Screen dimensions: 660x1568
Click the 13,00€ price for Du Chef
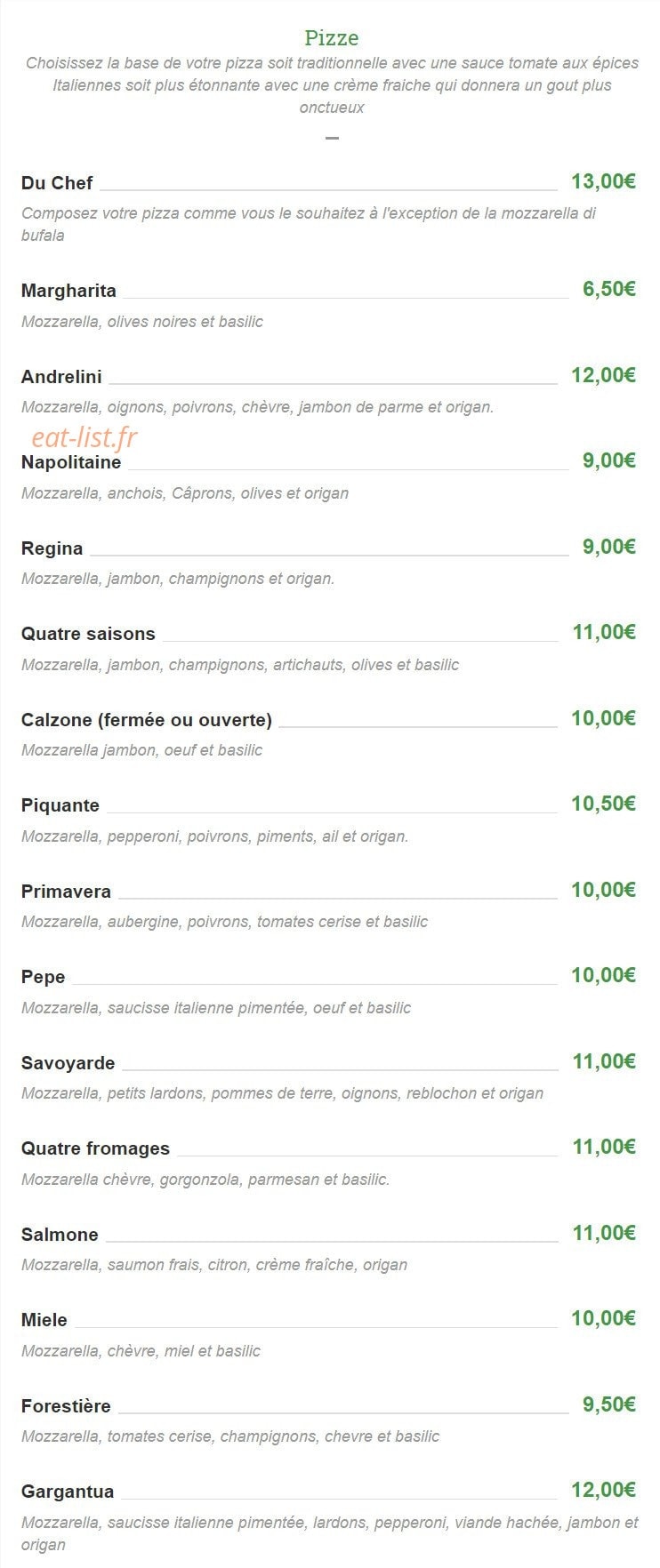[603, 181]
